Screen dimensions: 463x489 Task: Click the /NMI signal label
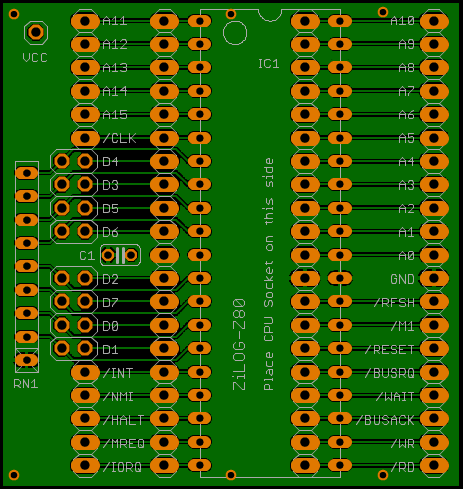118,396
